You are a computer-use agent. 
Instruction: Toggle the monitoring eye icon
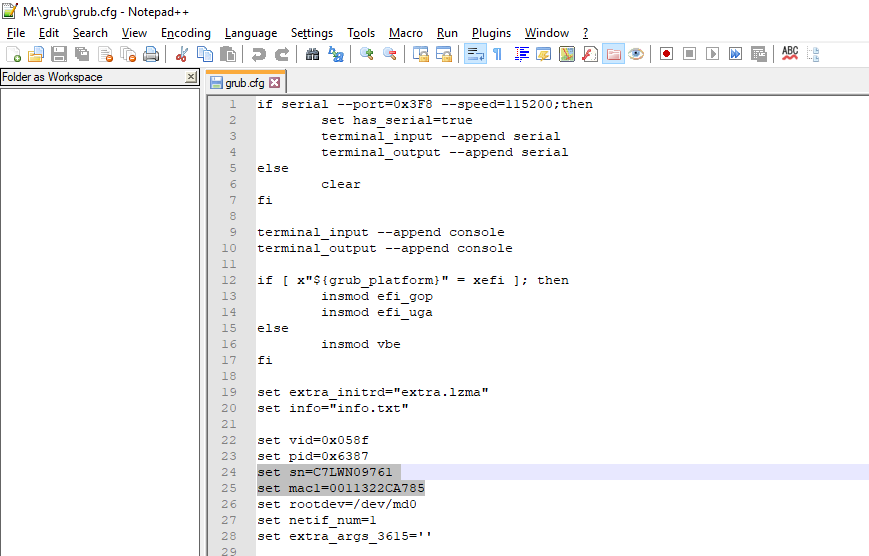coord(636,54)
